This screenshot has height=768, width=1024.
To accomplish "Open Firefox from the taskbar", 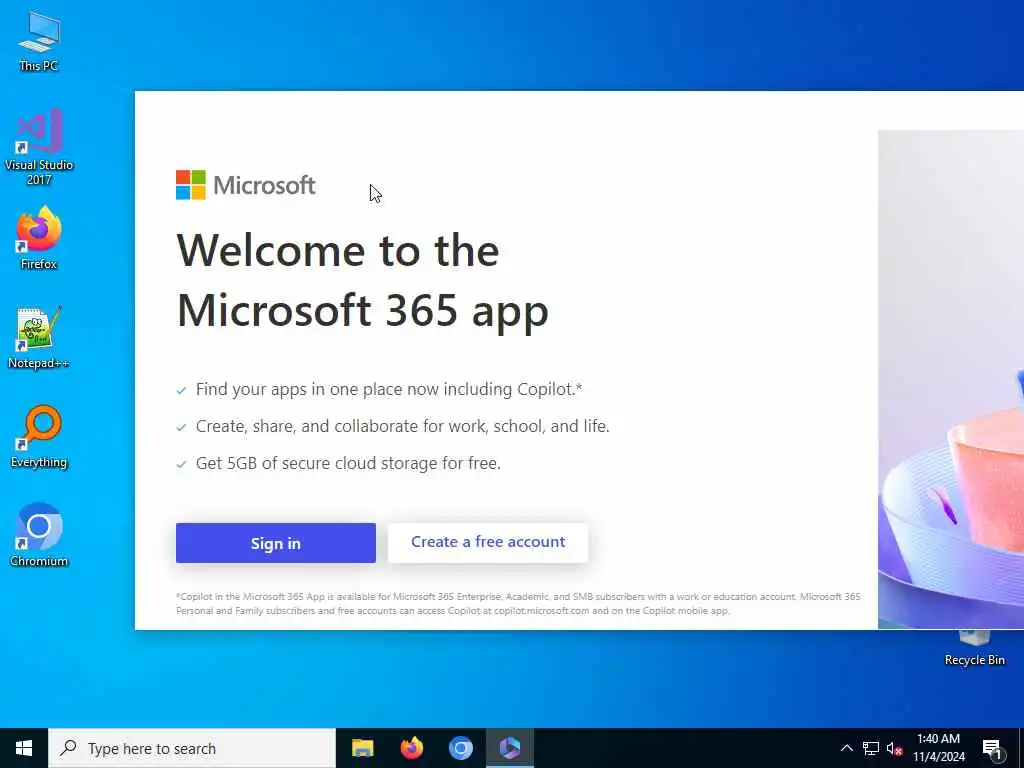I will click(x=411, y=748).
